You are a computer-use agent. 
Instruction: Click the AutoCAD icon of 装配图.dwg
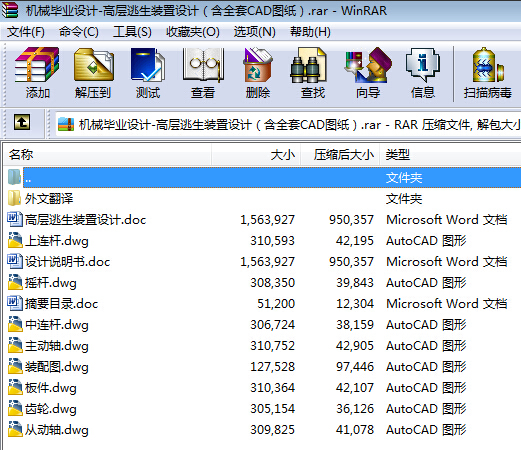(15, 366)
